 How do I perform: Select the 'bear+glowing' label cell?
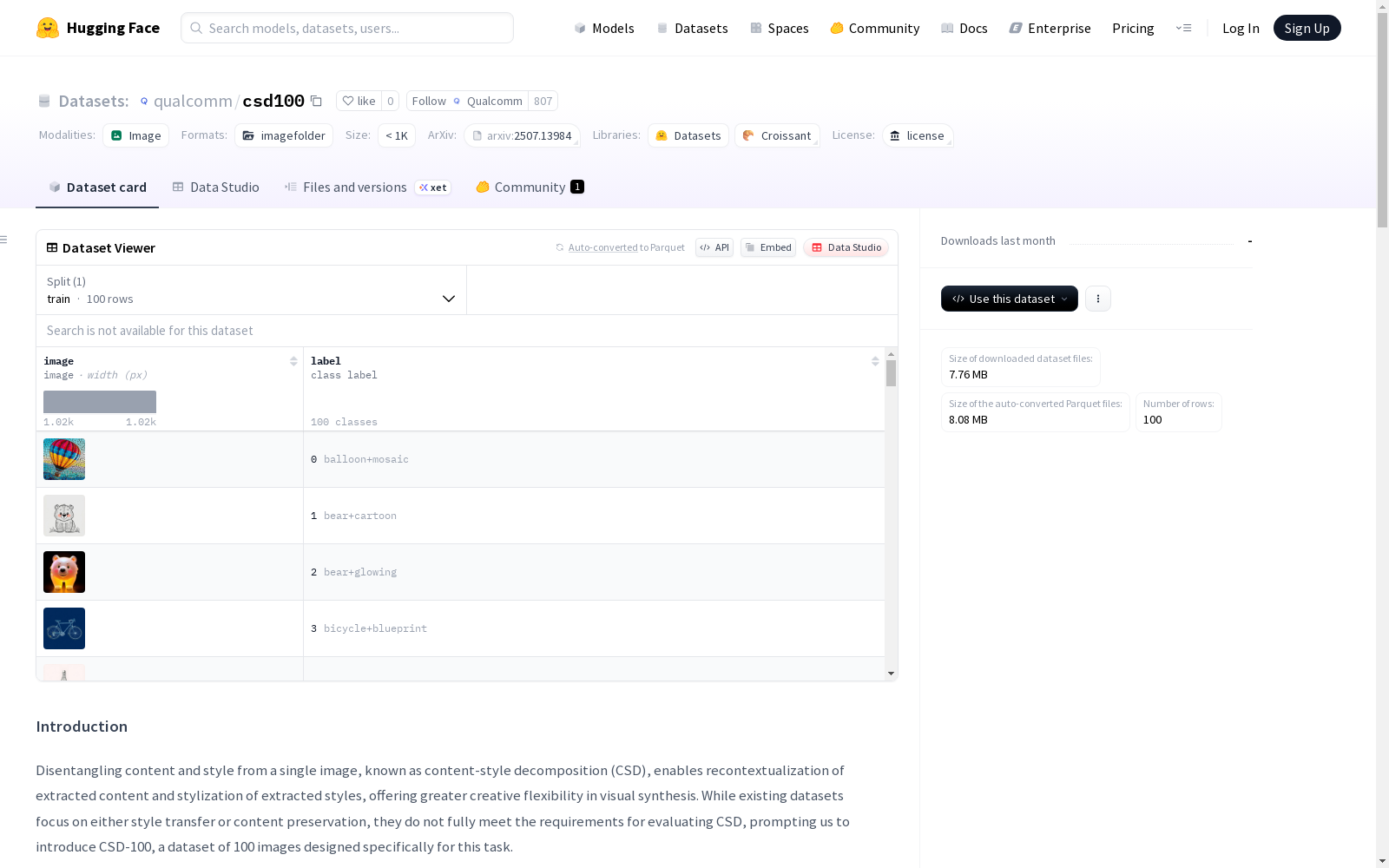(594, 572)
